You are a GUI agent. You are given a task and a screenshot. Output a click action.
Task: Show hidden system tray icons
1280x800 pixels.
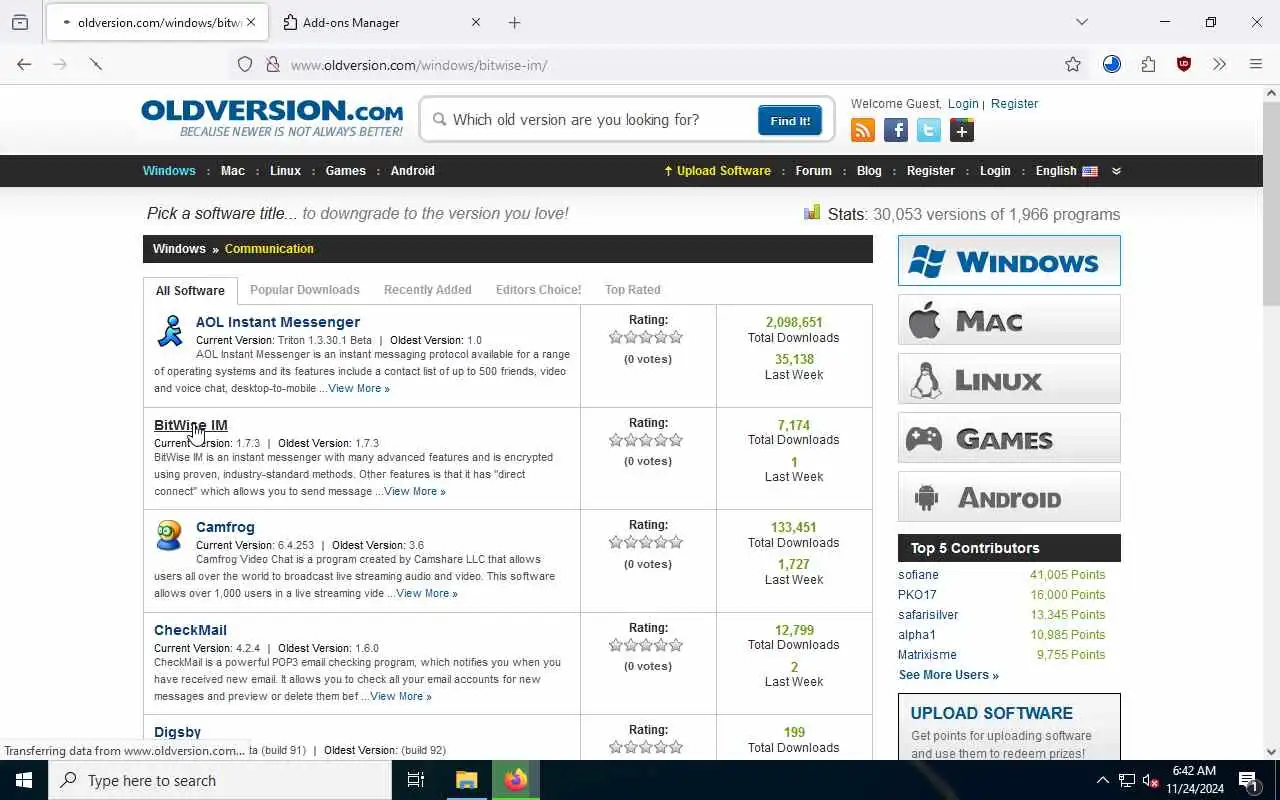(1102, 780)
